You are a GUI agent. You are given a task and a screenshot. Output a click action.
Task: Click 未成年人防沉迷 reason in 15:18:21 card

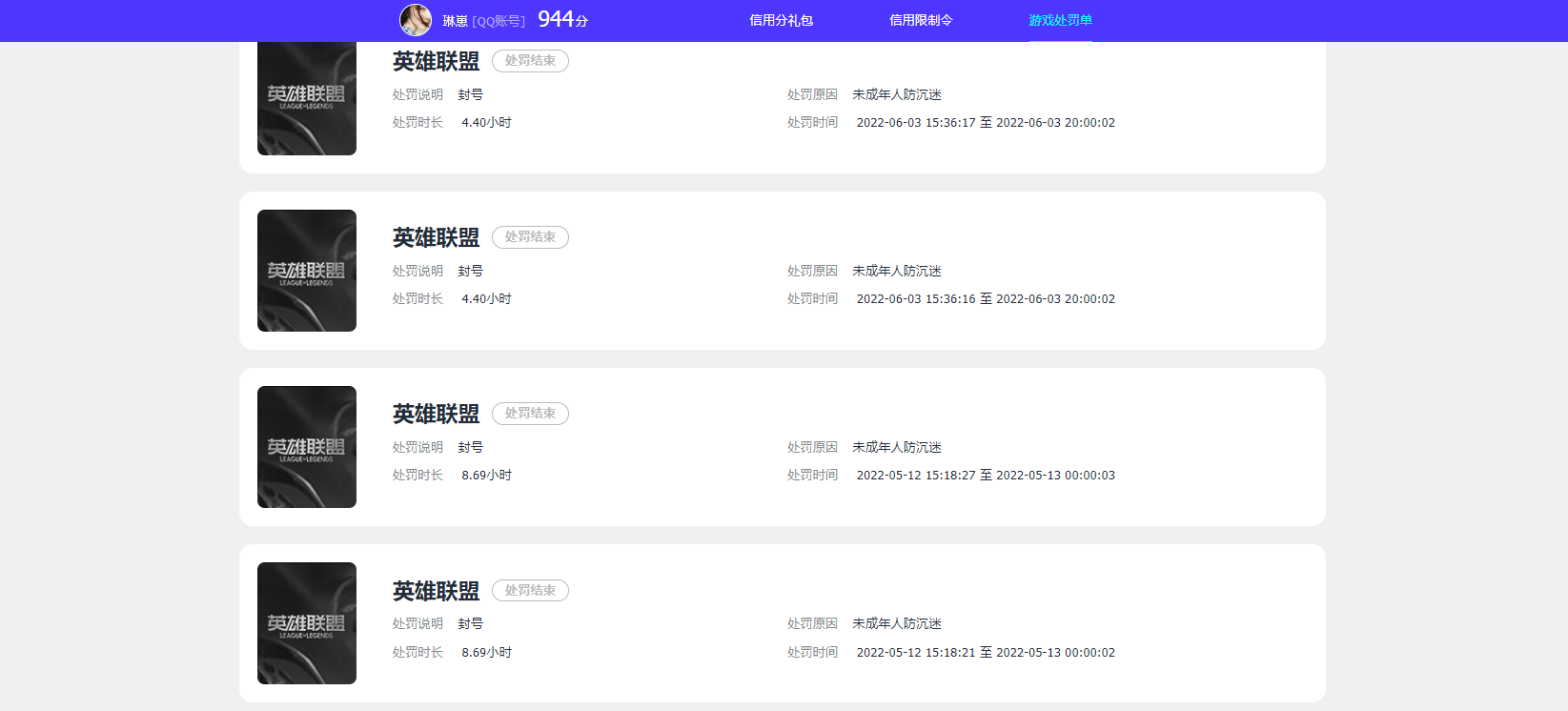[897, 623]
